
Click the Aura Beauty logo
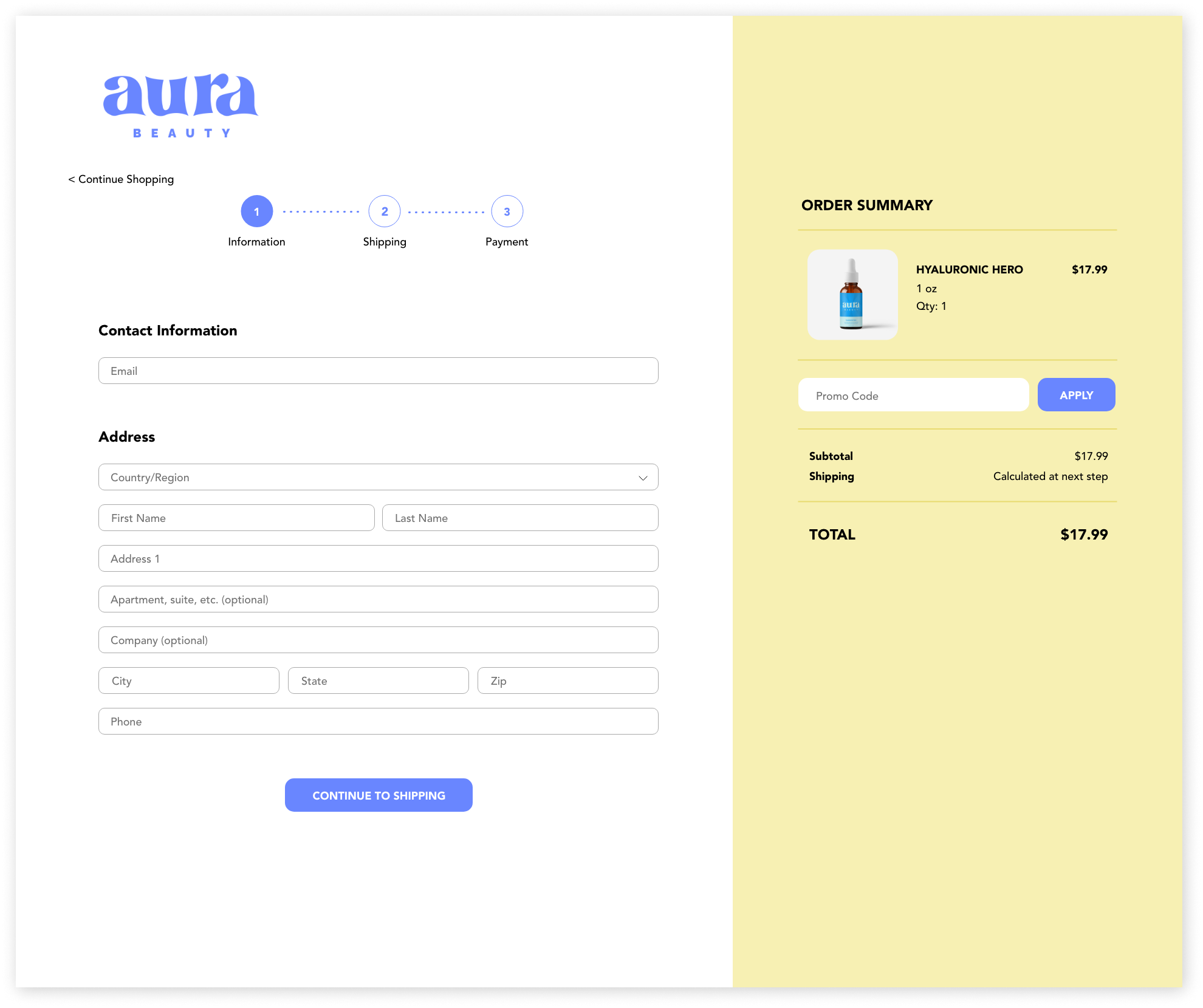click(x=180, y=106)
